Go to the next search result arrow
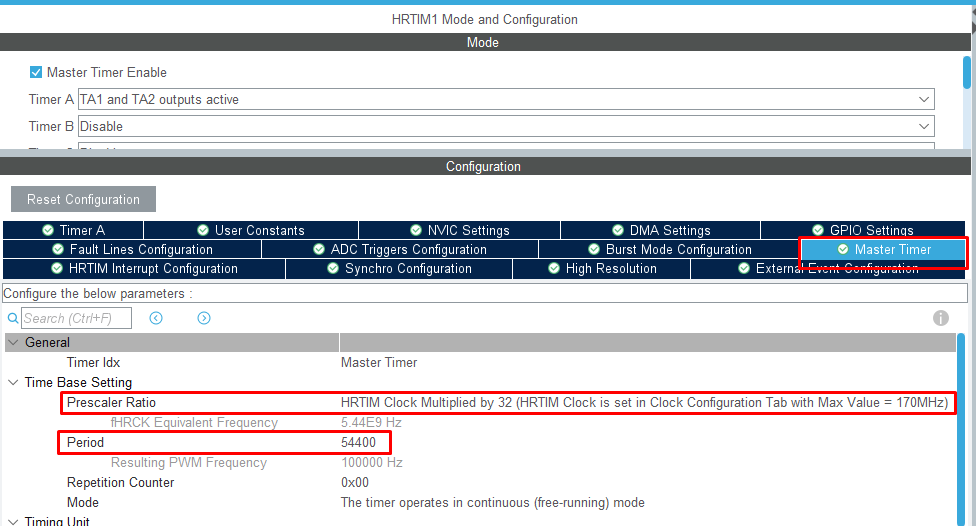The width and height of the screenshot is (976, 526). pyautogui.click(x=204, y=318)
